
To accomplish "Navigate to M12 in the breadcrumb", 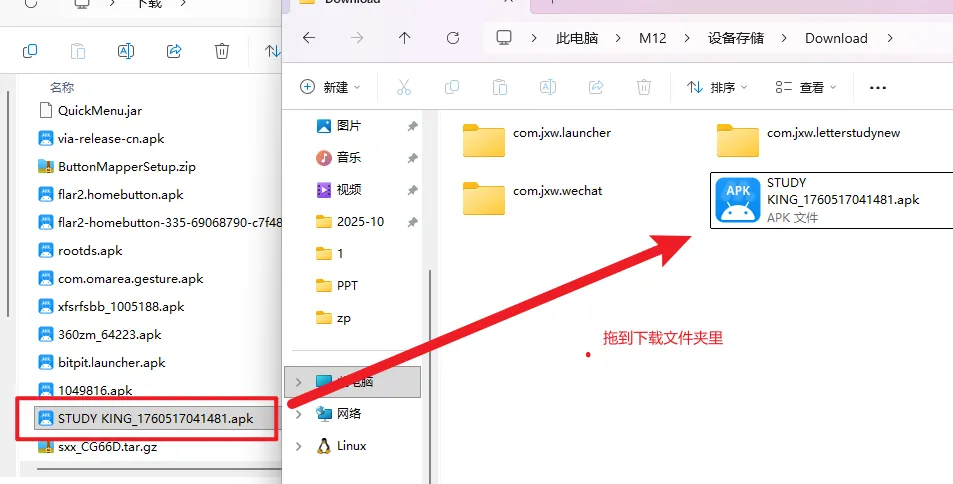I will pos(653,38).
